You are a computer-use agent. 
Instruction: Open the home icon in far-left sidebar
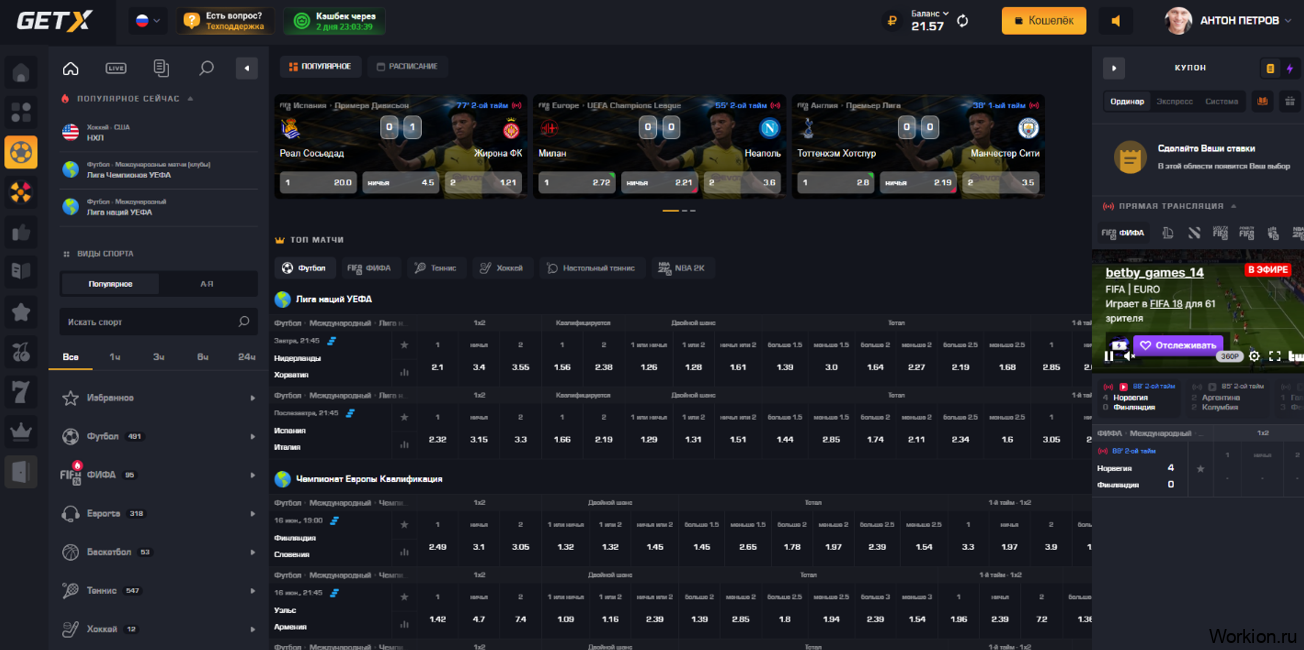pos(20,73)
